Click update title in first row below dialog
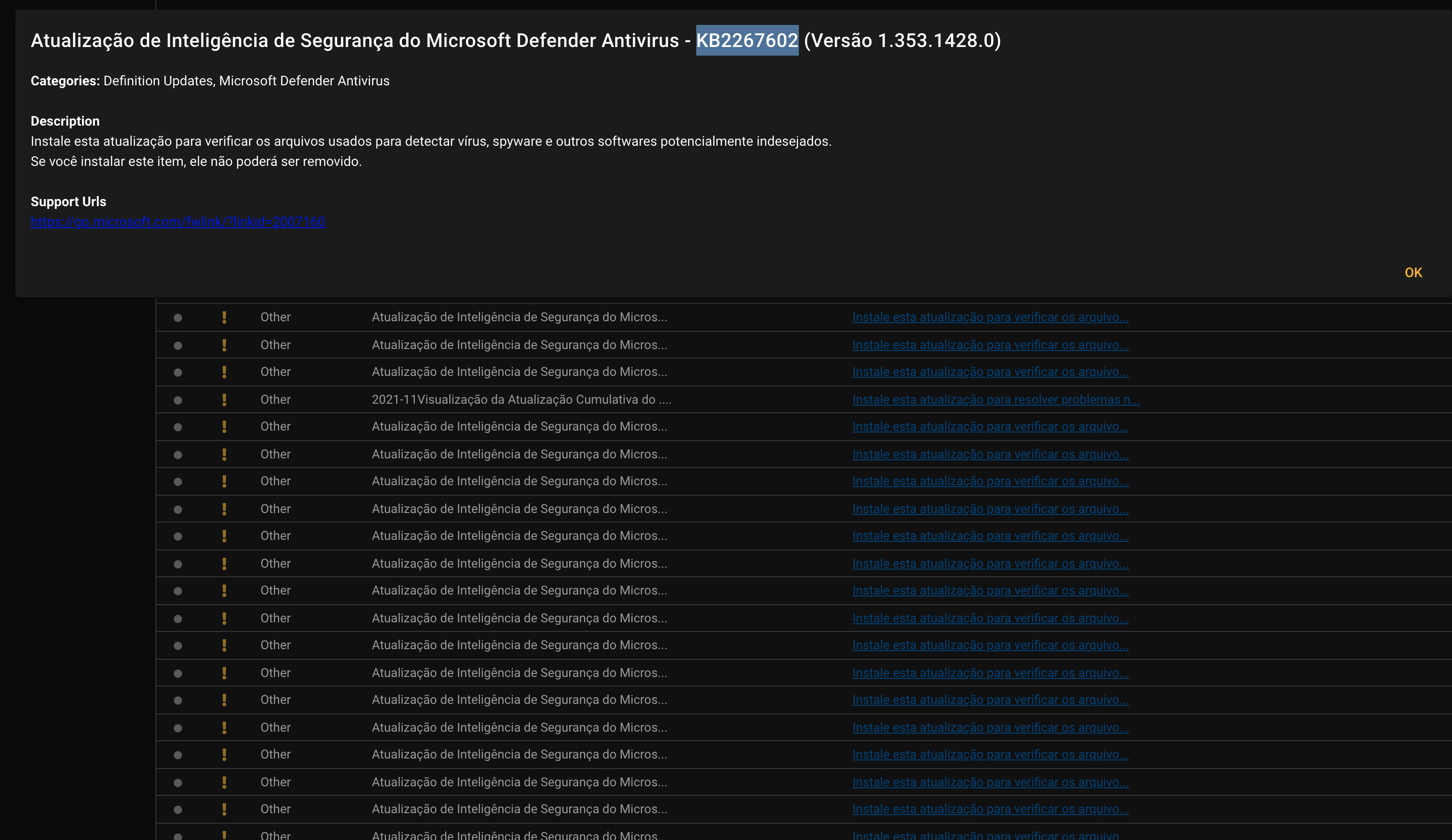The width and height of the screenshot is (1452, 840). coord(518,317)
